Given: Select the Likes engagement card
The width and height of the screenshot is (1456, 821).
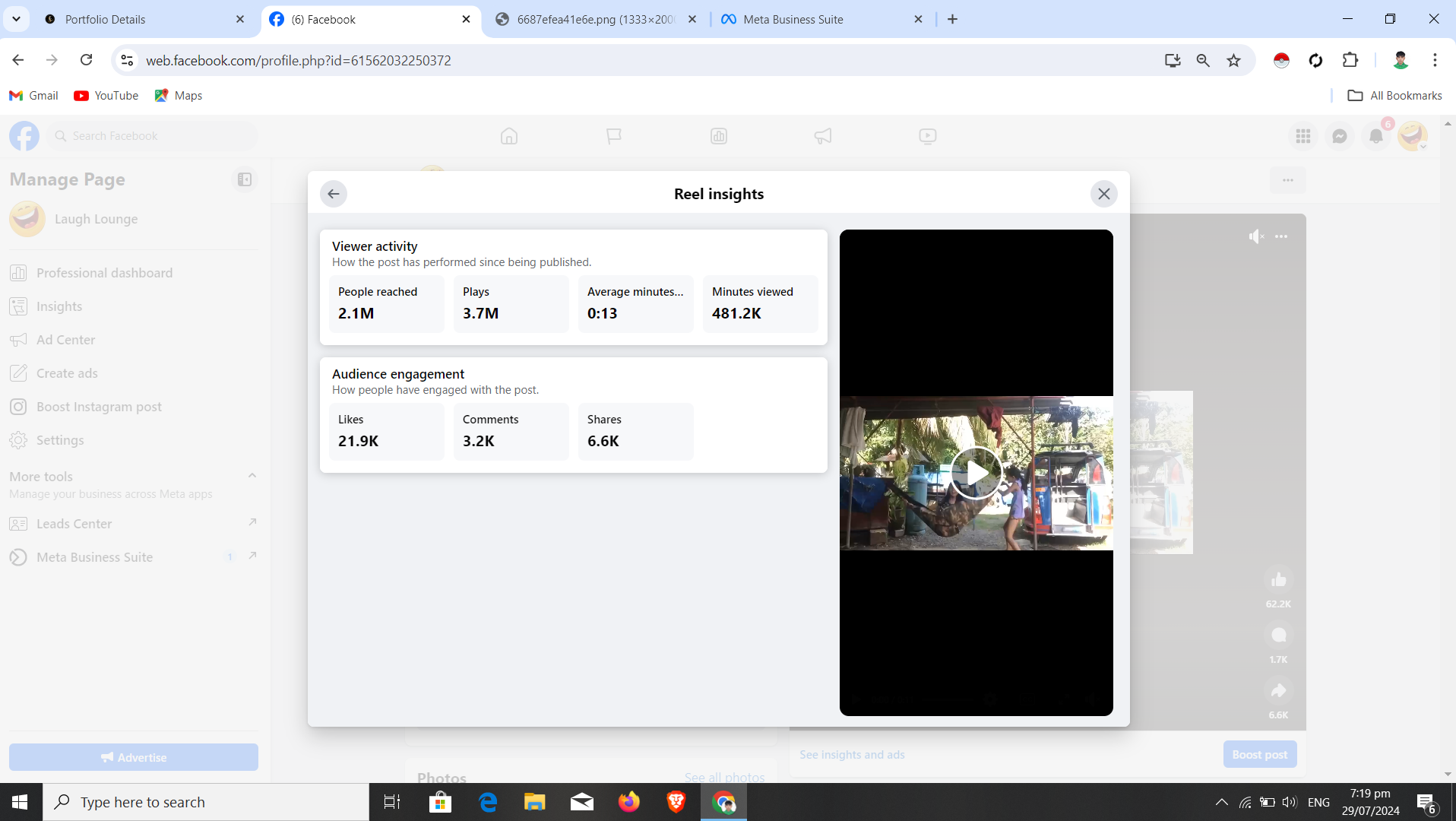Looking at the screenshot, I should pos(387,432).
